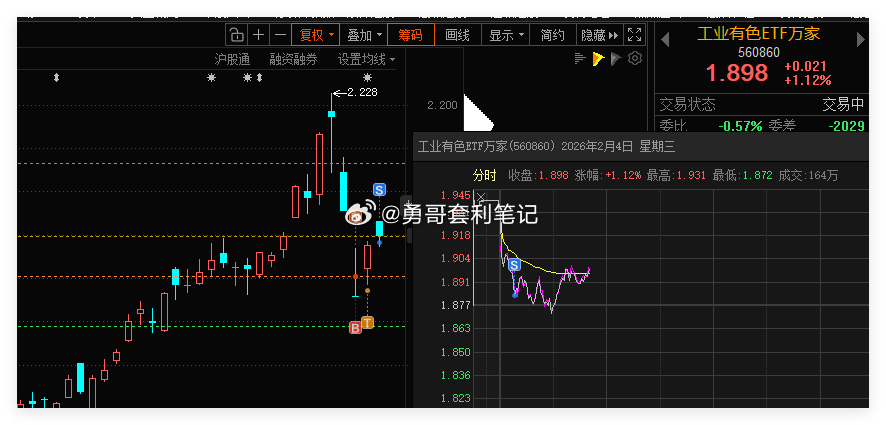Image resolution: width=886 pixels, height=425 pixels.
Task: Click the fullscreen expand icon
Action: 635,35
